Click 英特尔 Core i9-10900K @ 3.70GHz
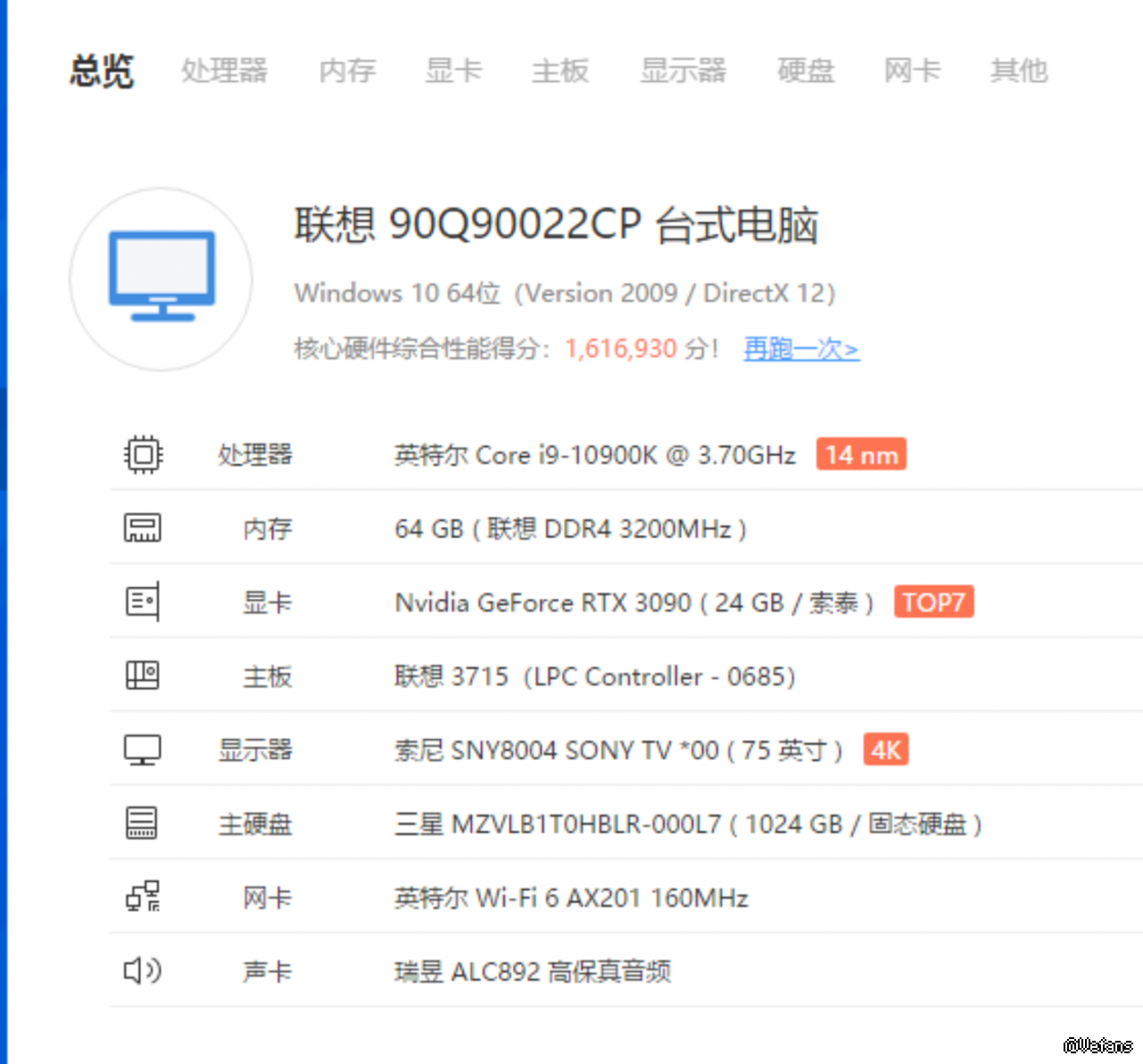 595,455
